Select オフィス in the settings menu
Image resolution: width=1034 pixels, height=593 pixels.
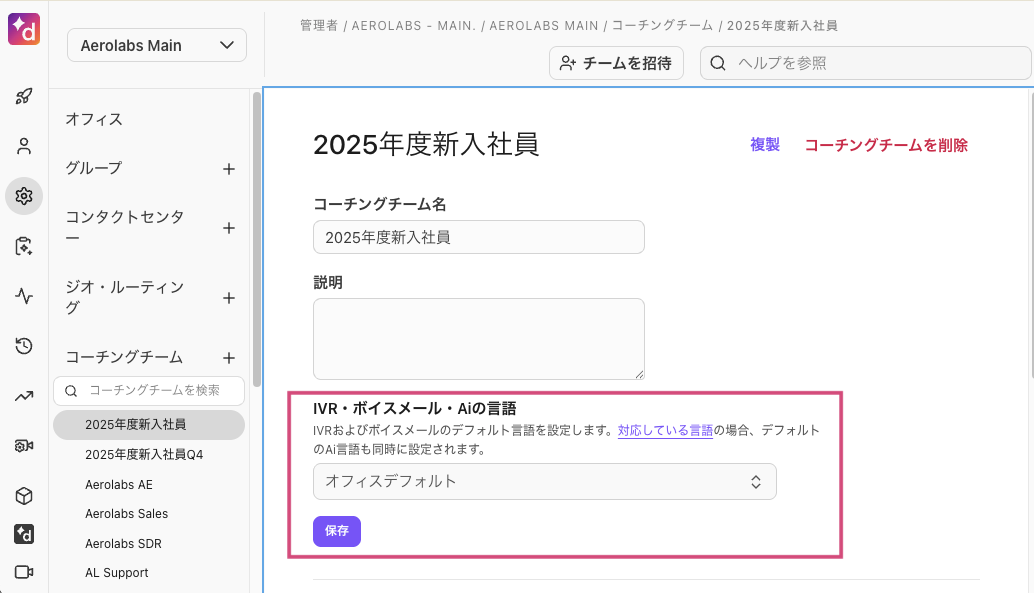(x=94, y=119)
